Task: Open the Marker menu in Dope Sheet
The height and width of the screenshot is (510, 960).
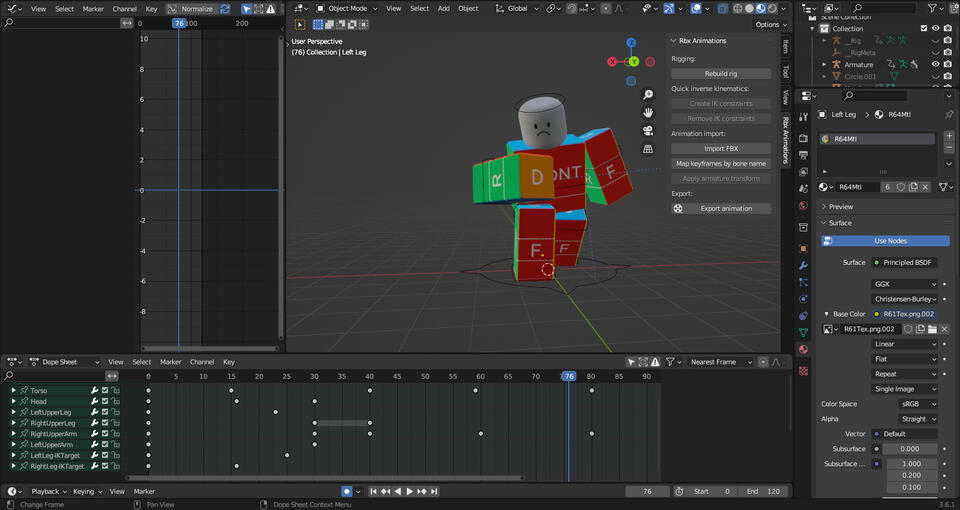Action: point(171,362)
